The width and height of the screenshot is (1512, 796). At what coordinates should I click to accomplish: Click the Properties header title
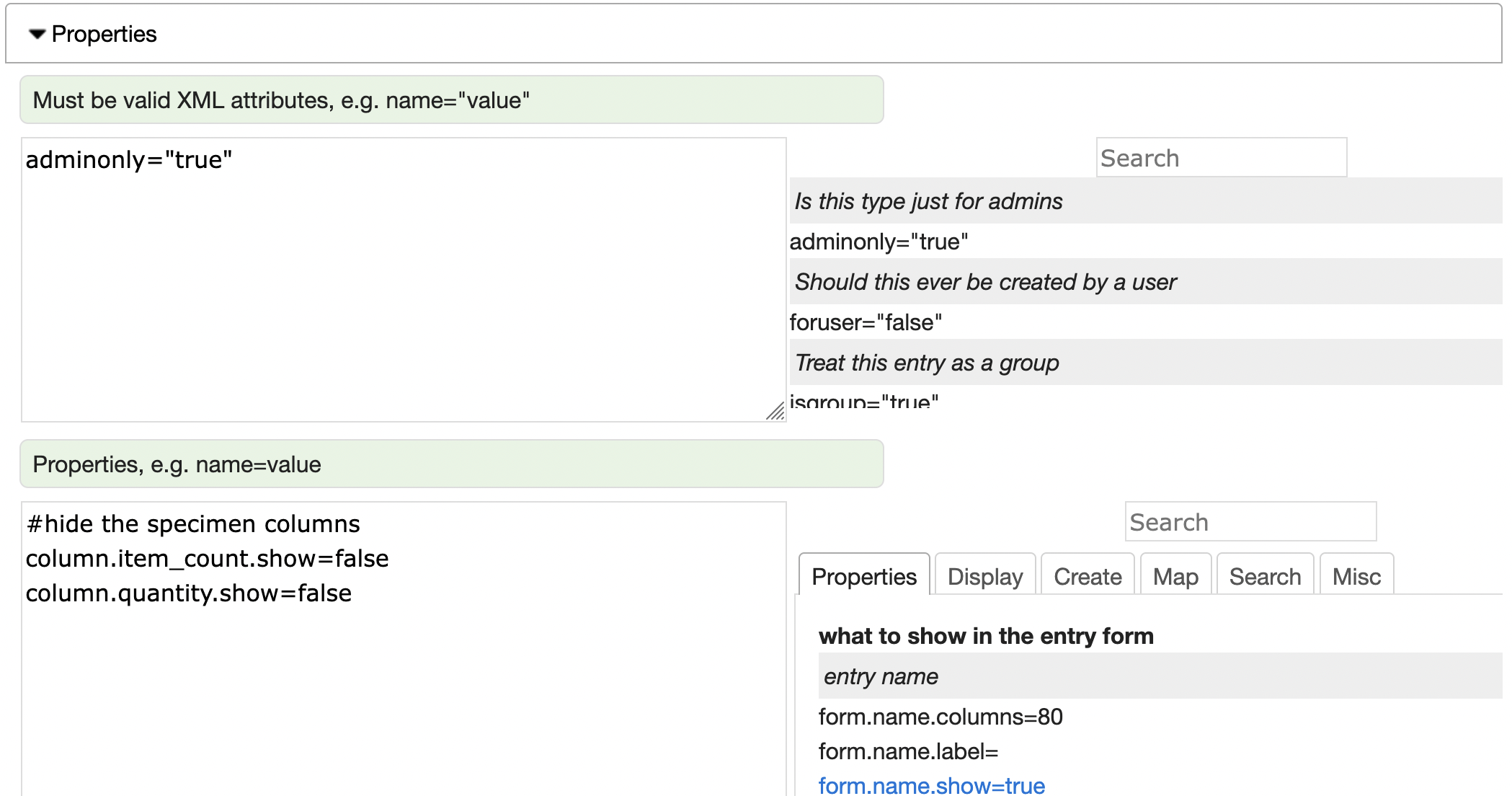tap(104, 34)
